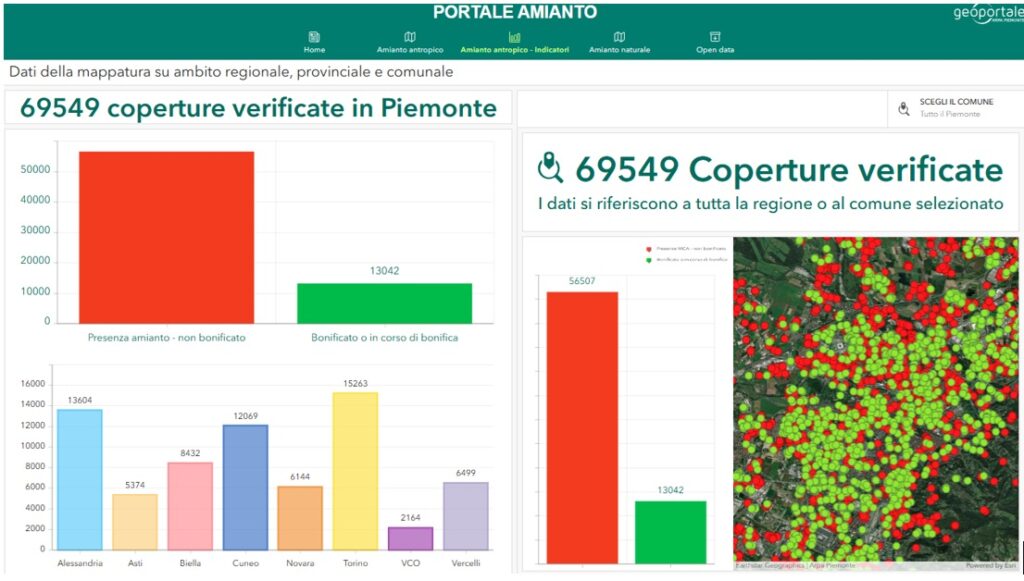1024x581 pixels.
Task: Click the Amianto antropico map icon
Action: (x=409, y=37)
